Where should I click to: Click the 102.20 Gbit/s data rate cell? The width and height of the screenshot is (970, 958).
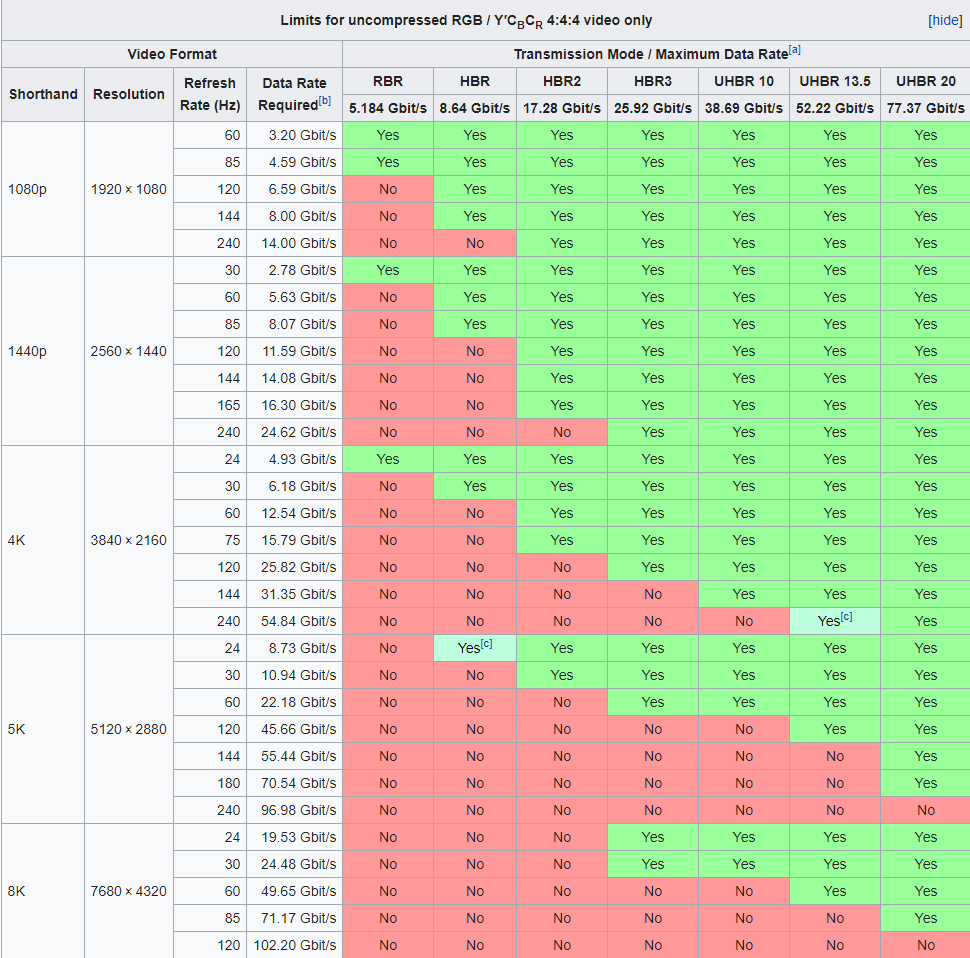(x=294, y=945)
